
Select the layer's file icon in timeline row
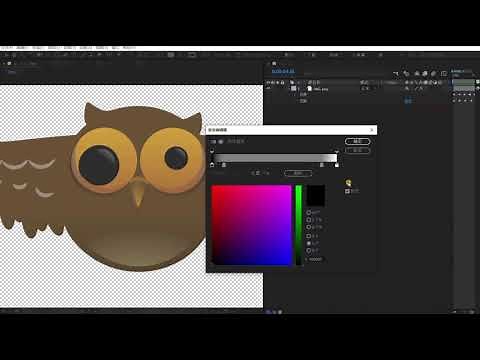tap(309, 89)
